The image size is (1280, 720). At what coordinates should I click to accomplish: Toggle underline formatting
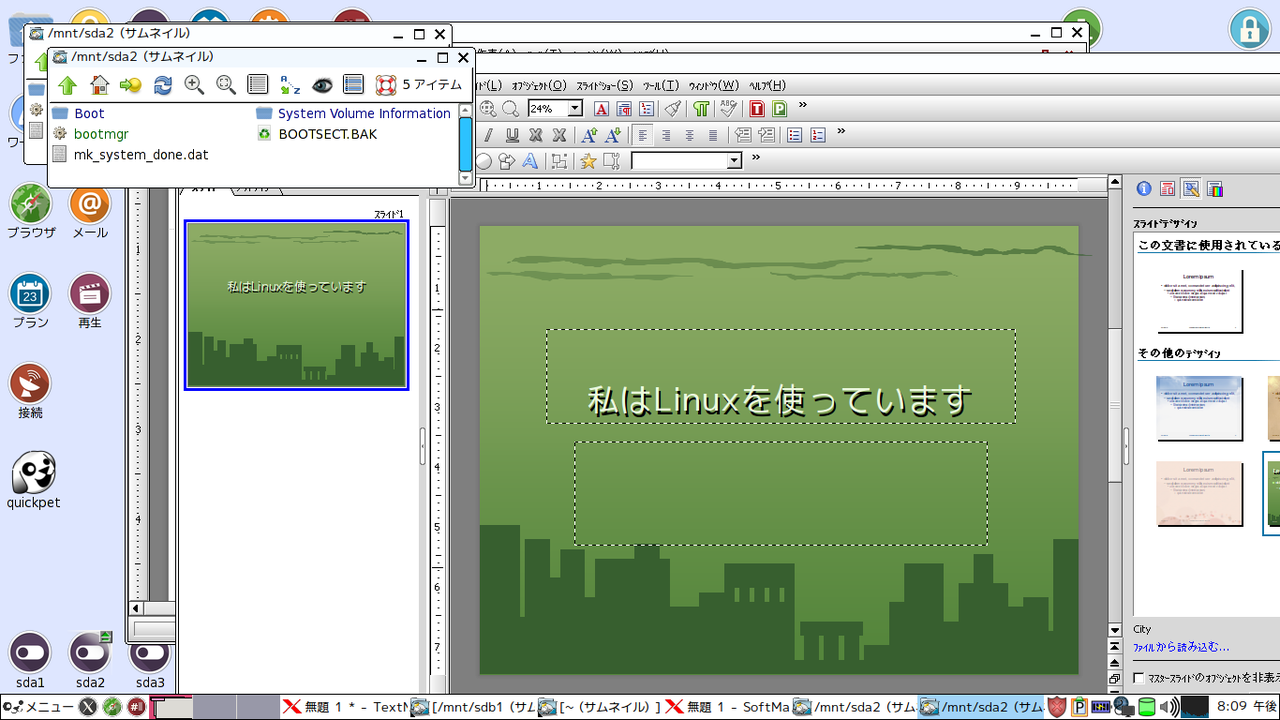click(x=512, y=135)
